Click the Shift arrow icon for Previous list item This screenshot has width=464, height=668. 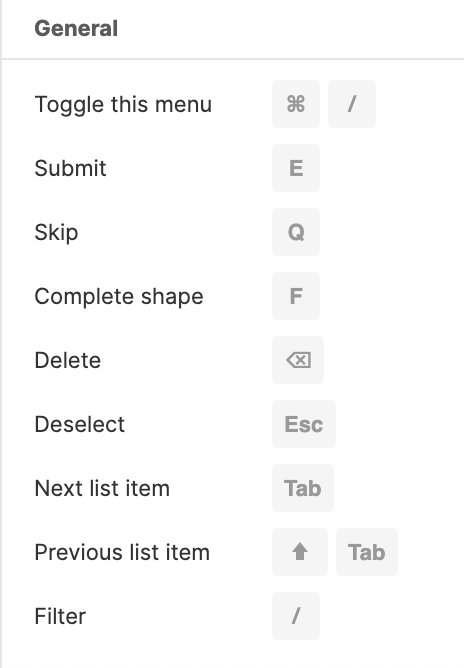coord(300,552)
